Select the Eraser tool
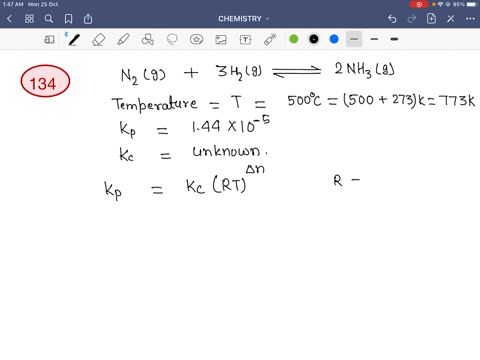 point(99,40)
